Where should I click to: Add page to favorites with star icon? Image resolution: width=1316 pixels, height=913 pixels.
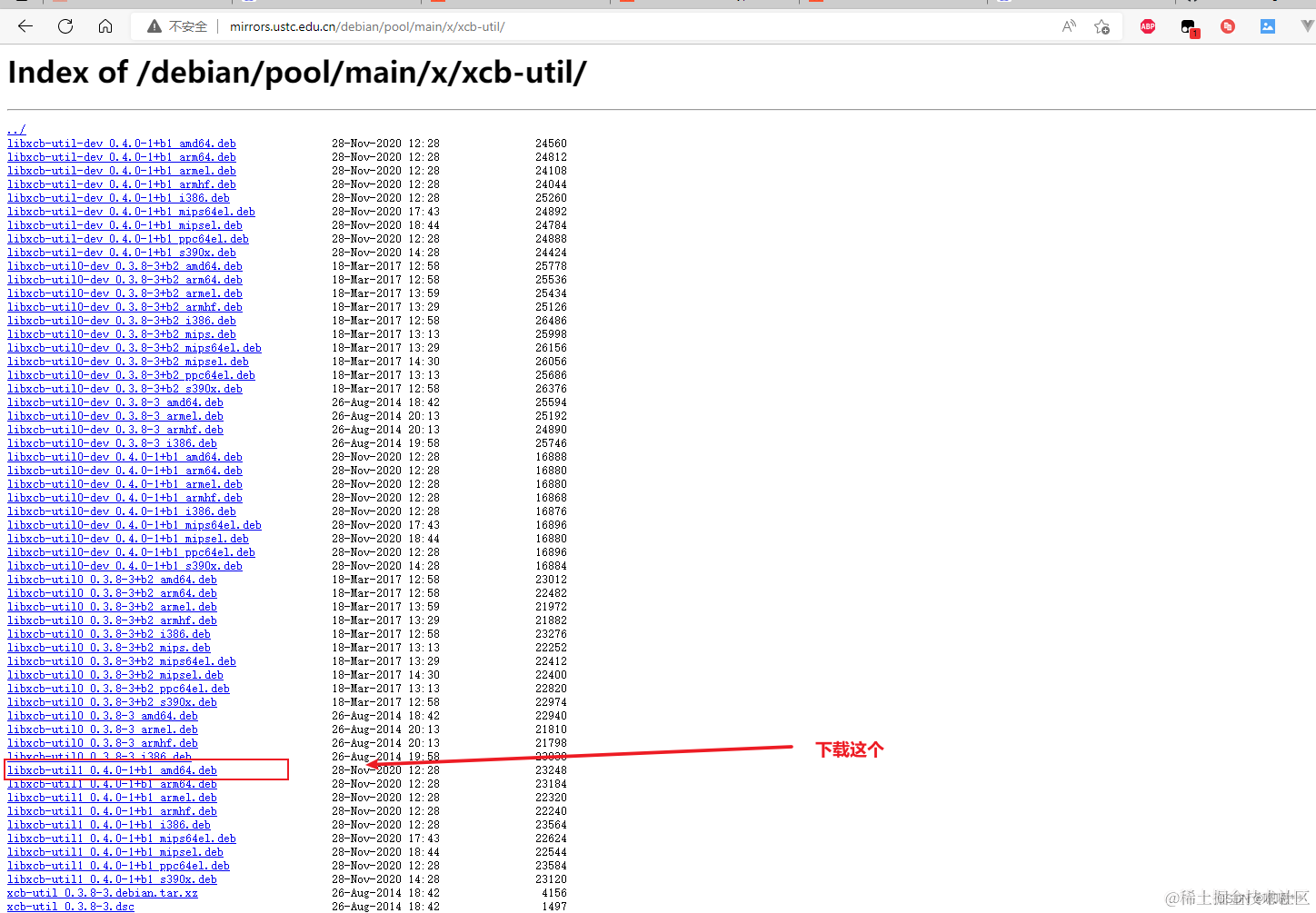1102,26
